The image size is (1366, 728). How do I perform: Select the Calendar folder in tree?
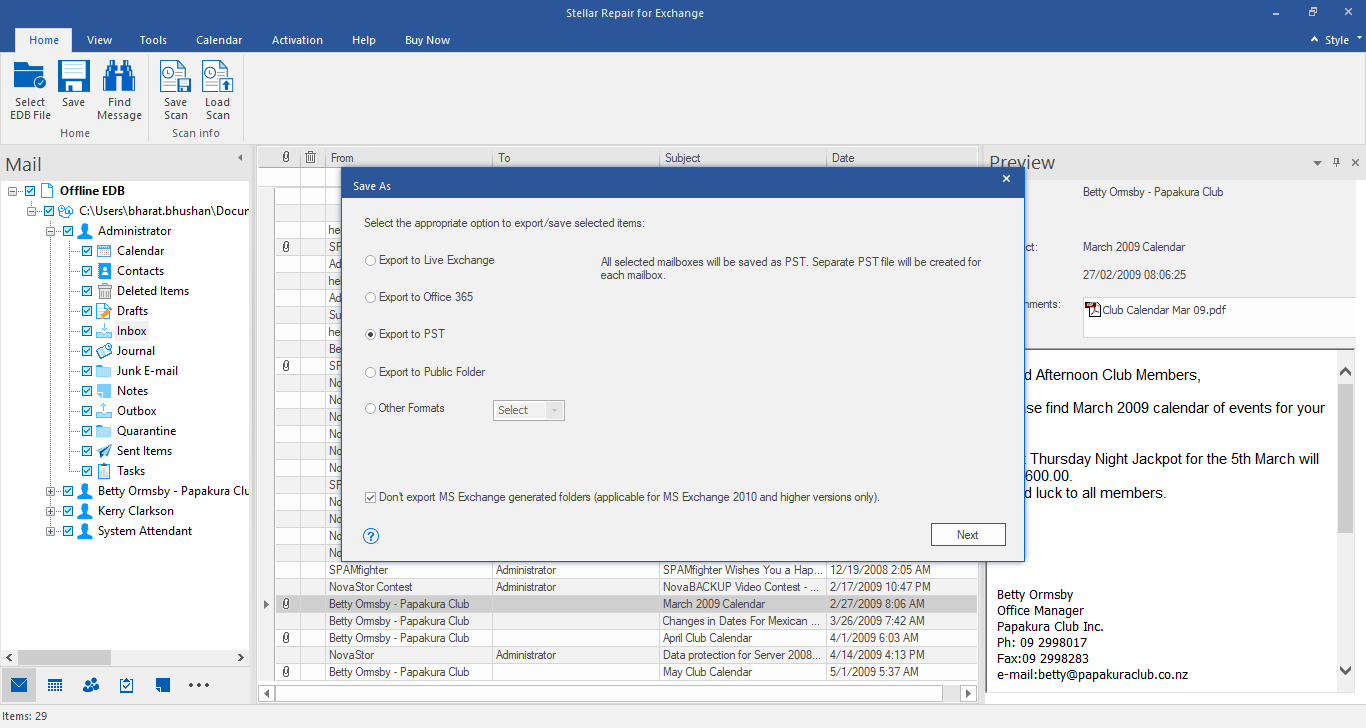140,251
